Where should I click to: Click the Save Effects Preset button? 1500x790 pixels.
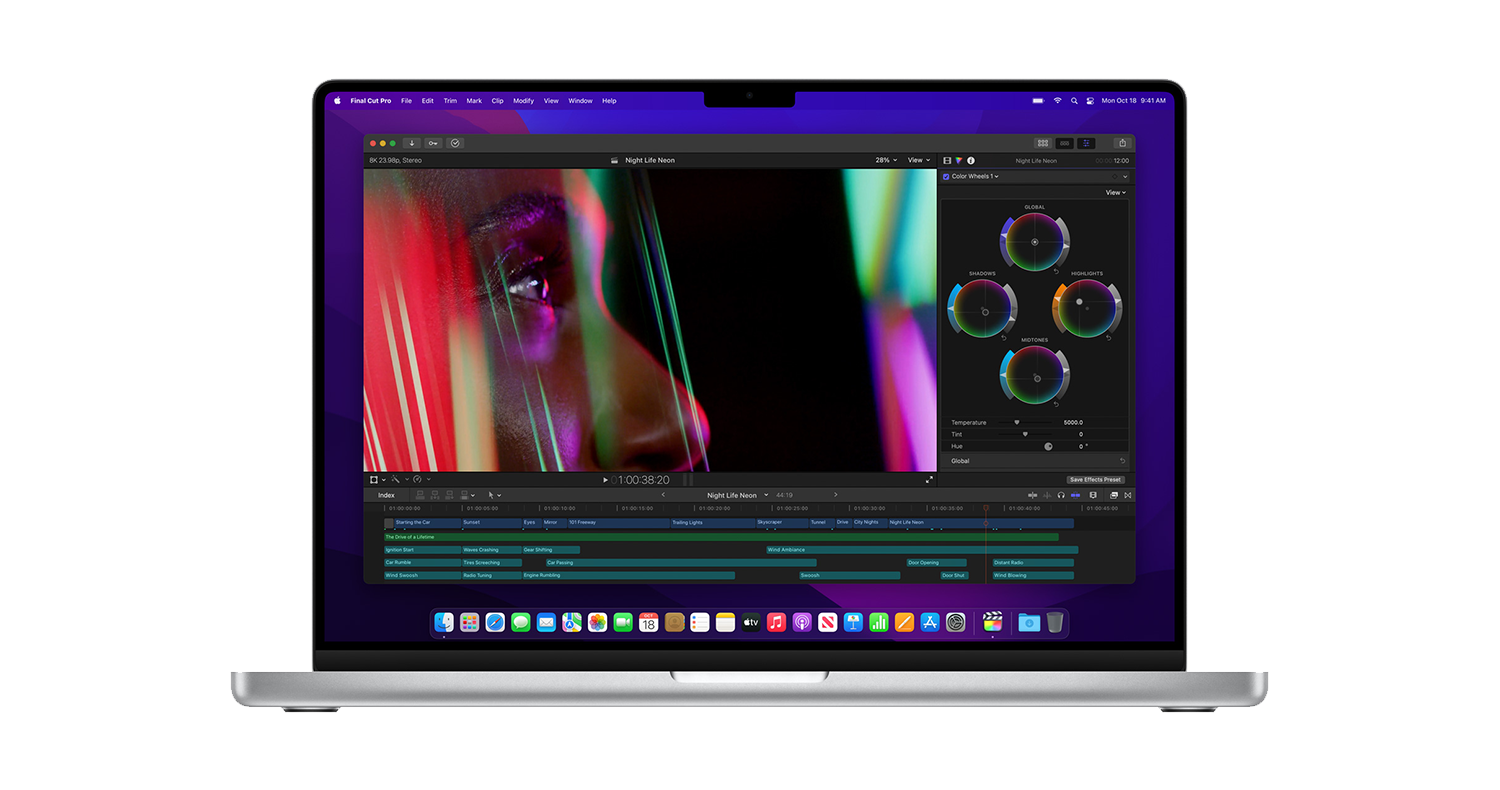tap(1095, 480)
